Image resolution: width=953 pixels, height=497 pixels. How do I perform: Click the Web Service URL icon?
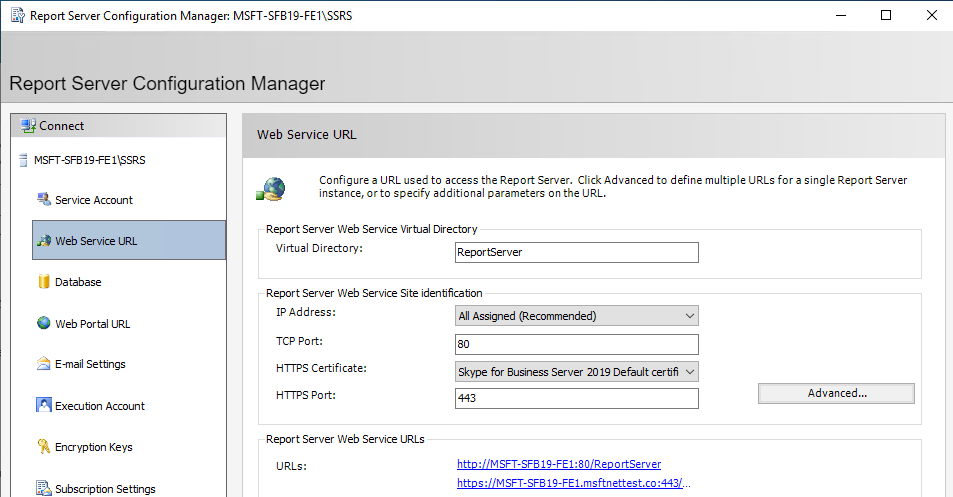tap(44, 241)
